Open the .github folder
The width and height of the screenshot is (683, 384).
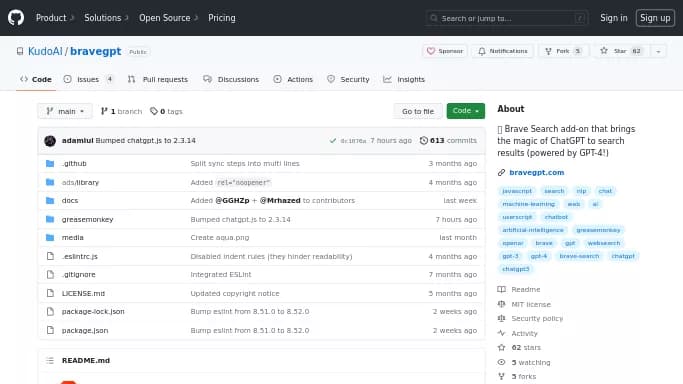[74, 164]
